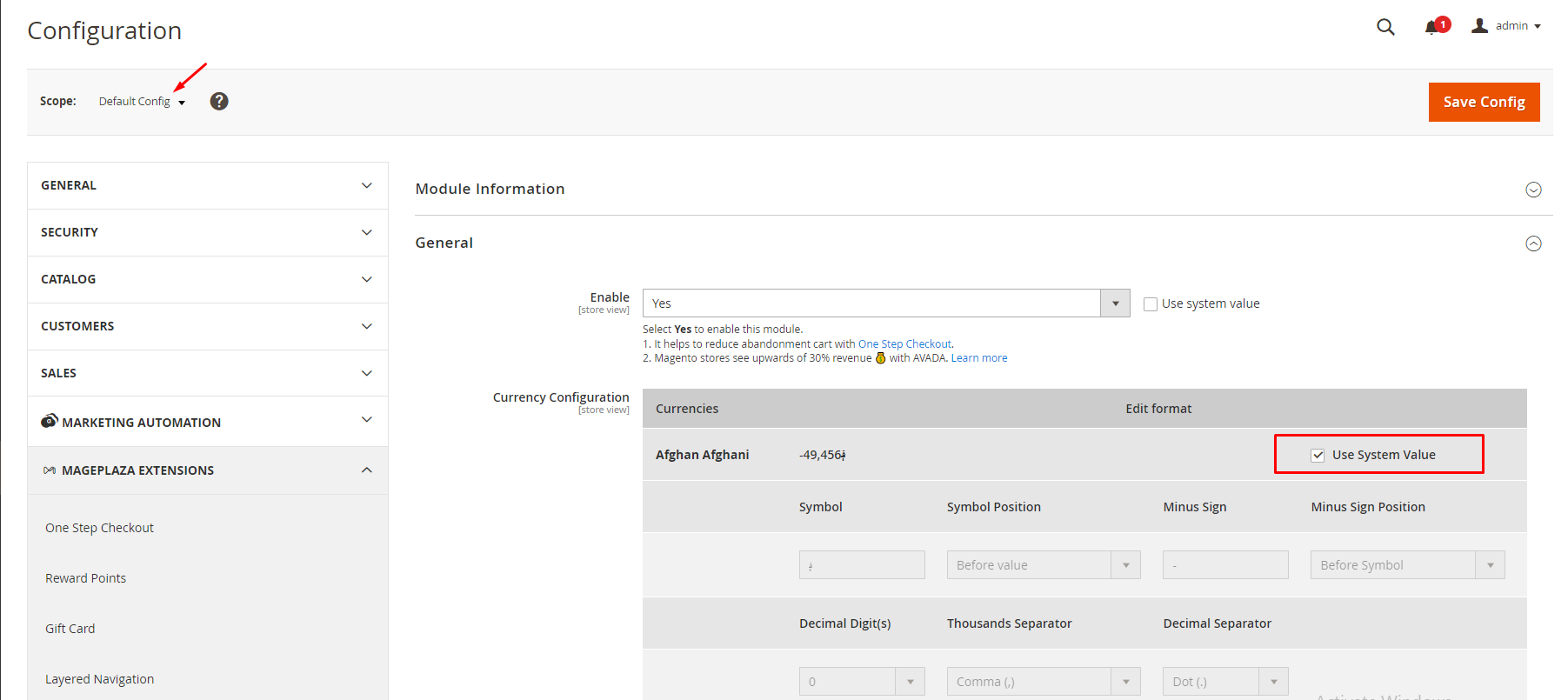Select Reward Points in sidebar
Image resolution: width=1568 pixels, height=700 pixels.
[x=85, y=578]
